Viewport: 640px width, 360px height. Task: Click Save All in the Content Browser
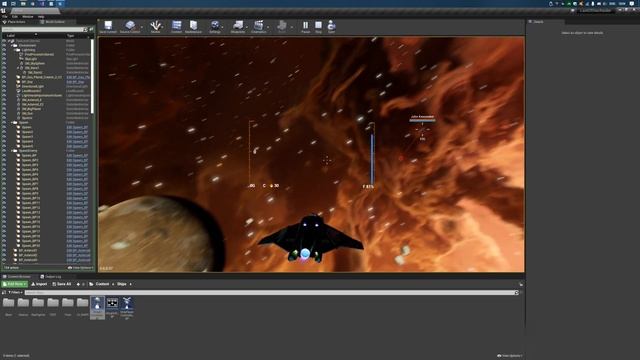[x=62, y=284]
